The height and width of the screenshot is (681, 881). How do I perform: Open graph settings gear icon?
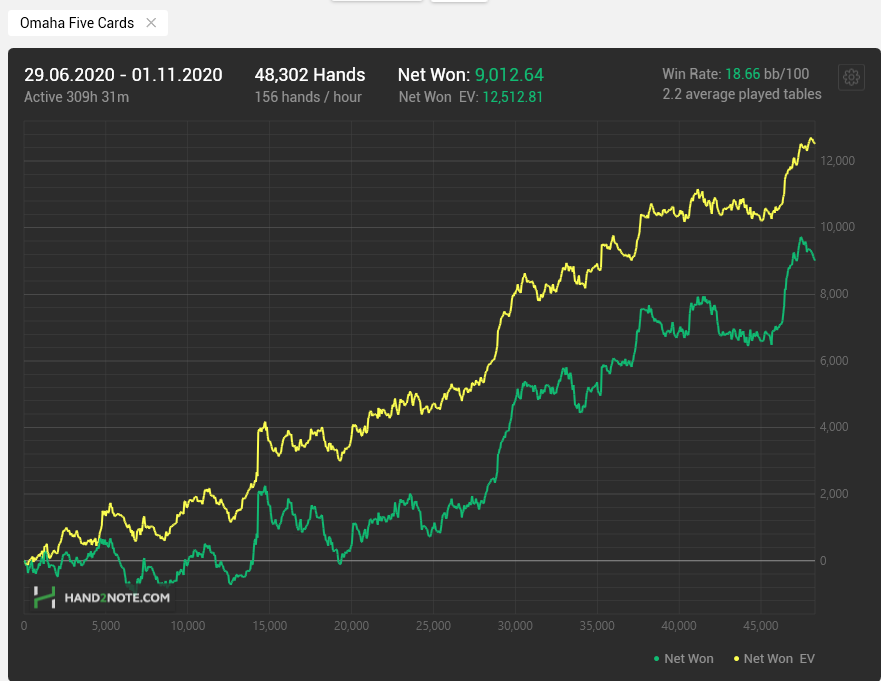(851, 78)
